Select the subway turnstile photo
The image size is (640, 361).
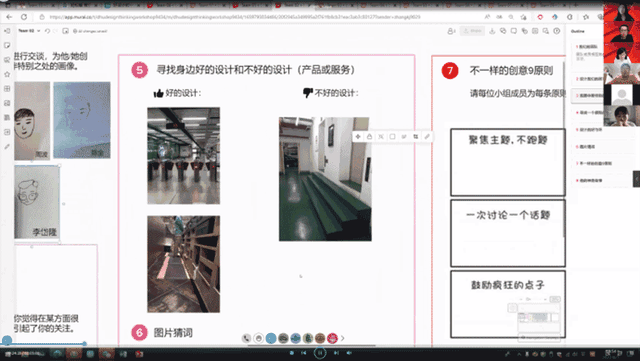click(184, 156)
